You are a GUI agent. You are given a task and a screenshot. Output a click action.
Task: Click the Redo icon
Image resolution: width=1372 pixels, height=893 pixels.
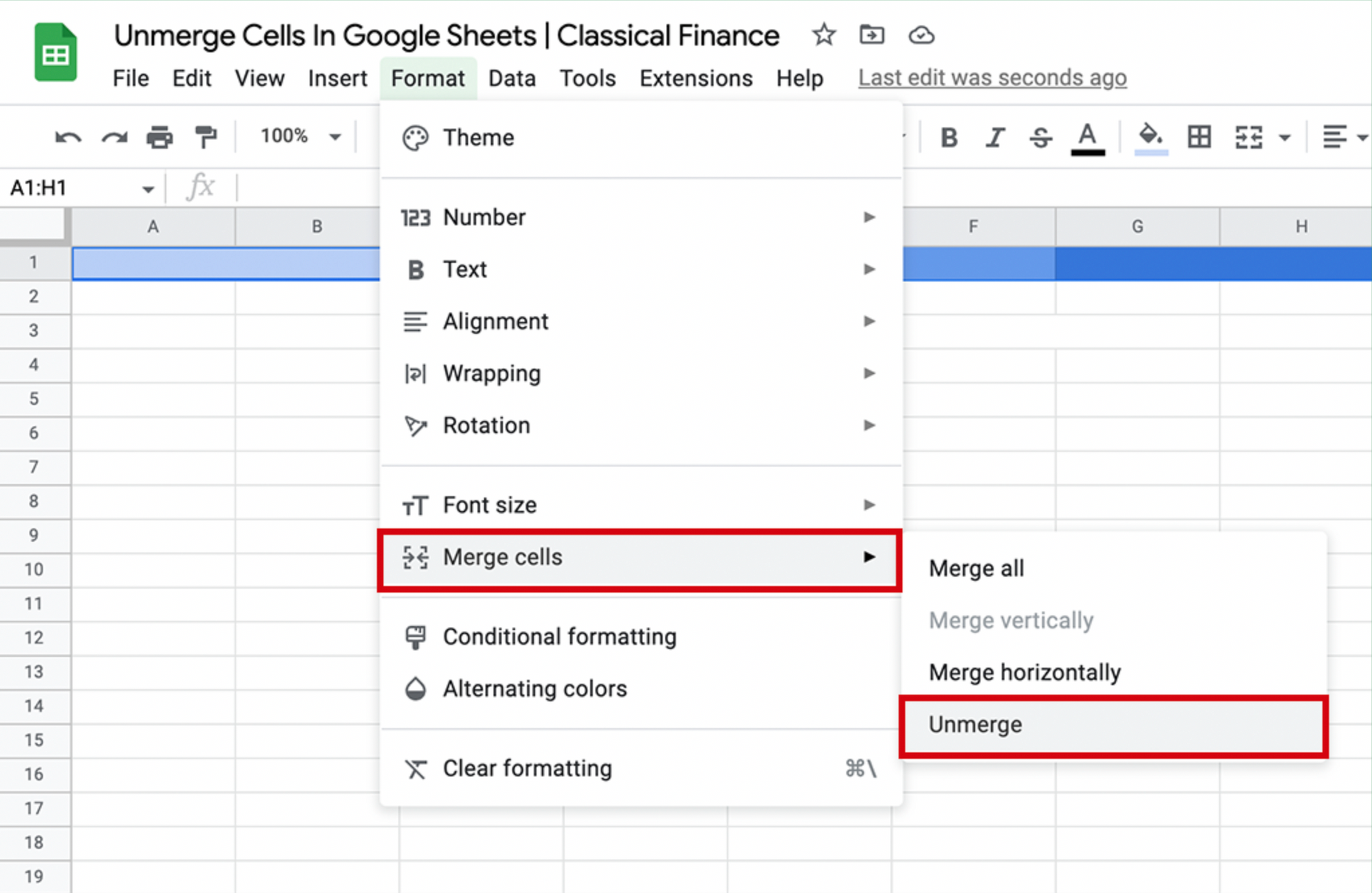pyautogui.click(x=114, y=136)
